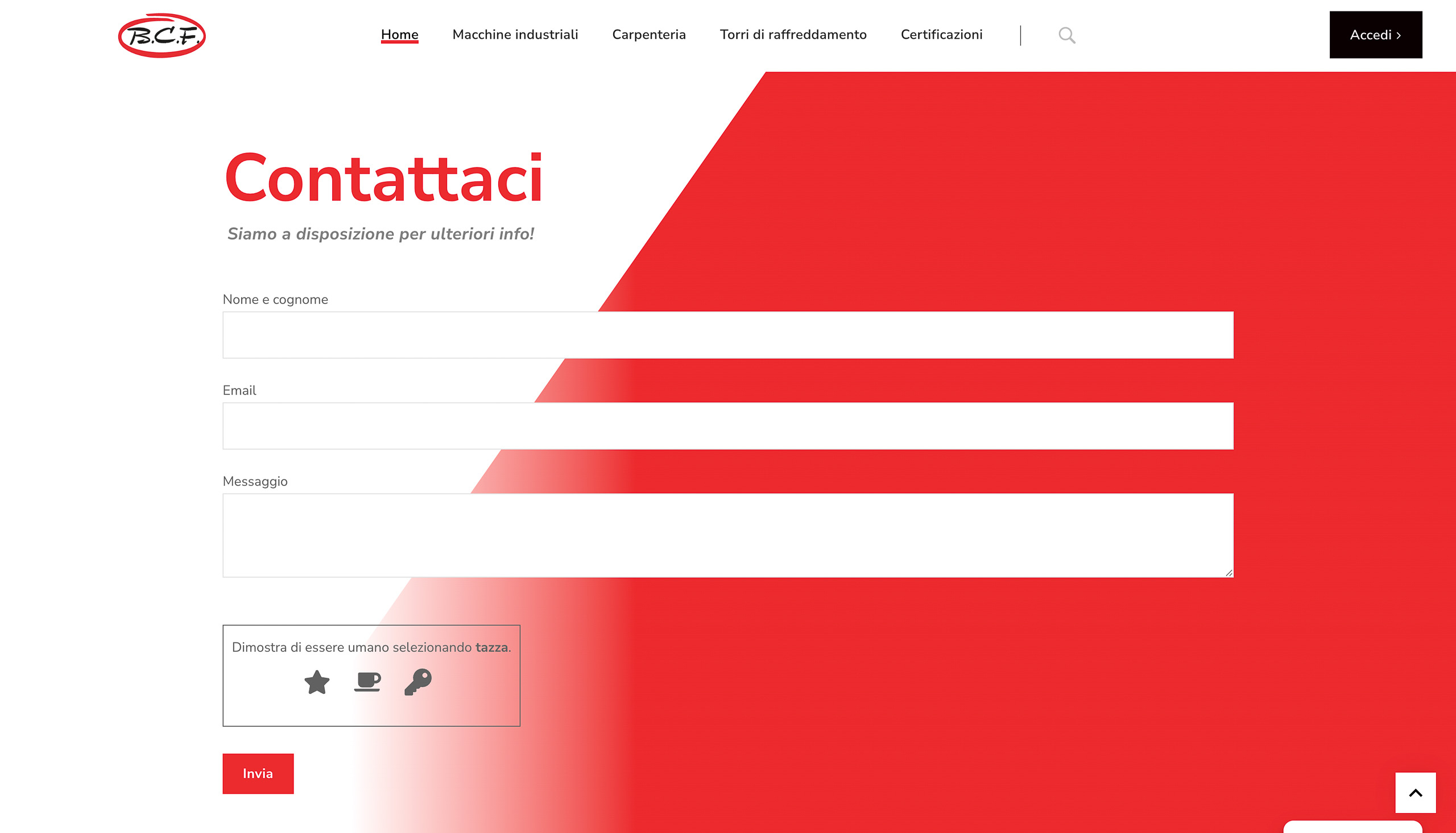This screenshot has height=833, width=1456.
Task: Click the scroll-to-top arrow button
Action: click(1415, 793)
